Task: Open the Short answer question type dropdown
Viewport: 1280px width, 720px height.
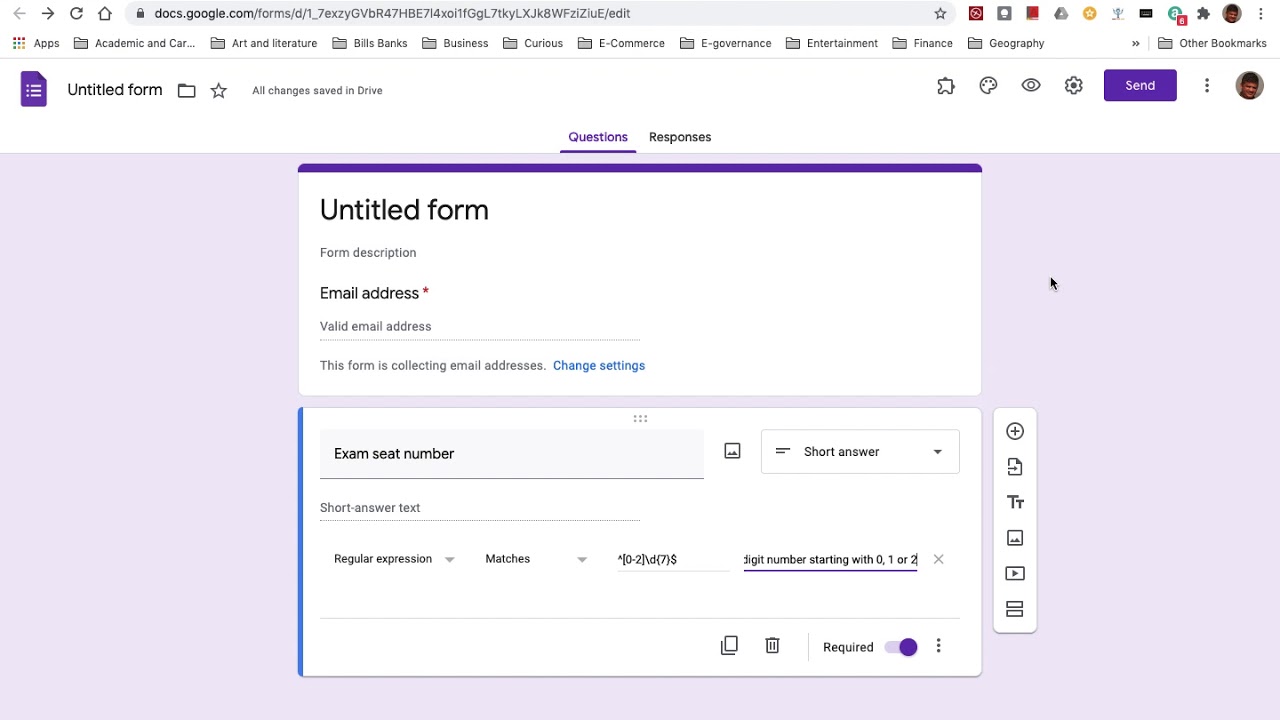Action: click(x=860, y=452)
